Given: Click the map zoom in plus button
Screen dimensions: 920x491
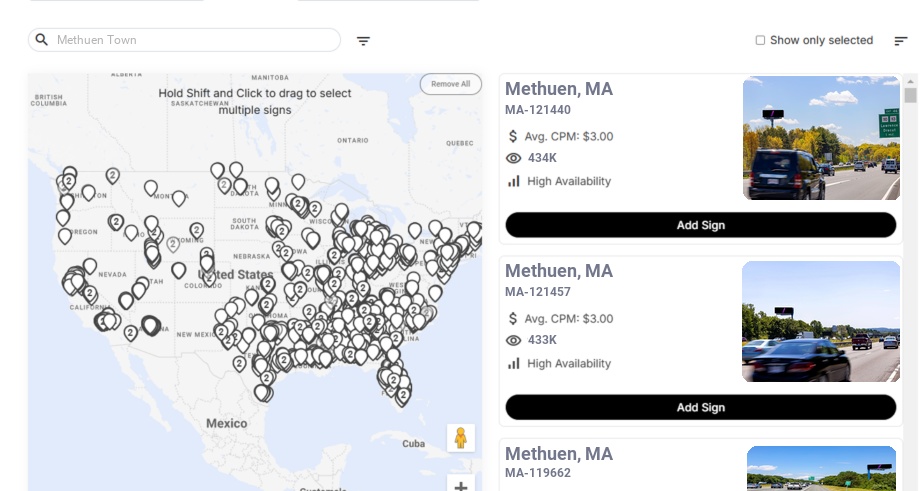Looking at the screenshot, I should (461, 486).
